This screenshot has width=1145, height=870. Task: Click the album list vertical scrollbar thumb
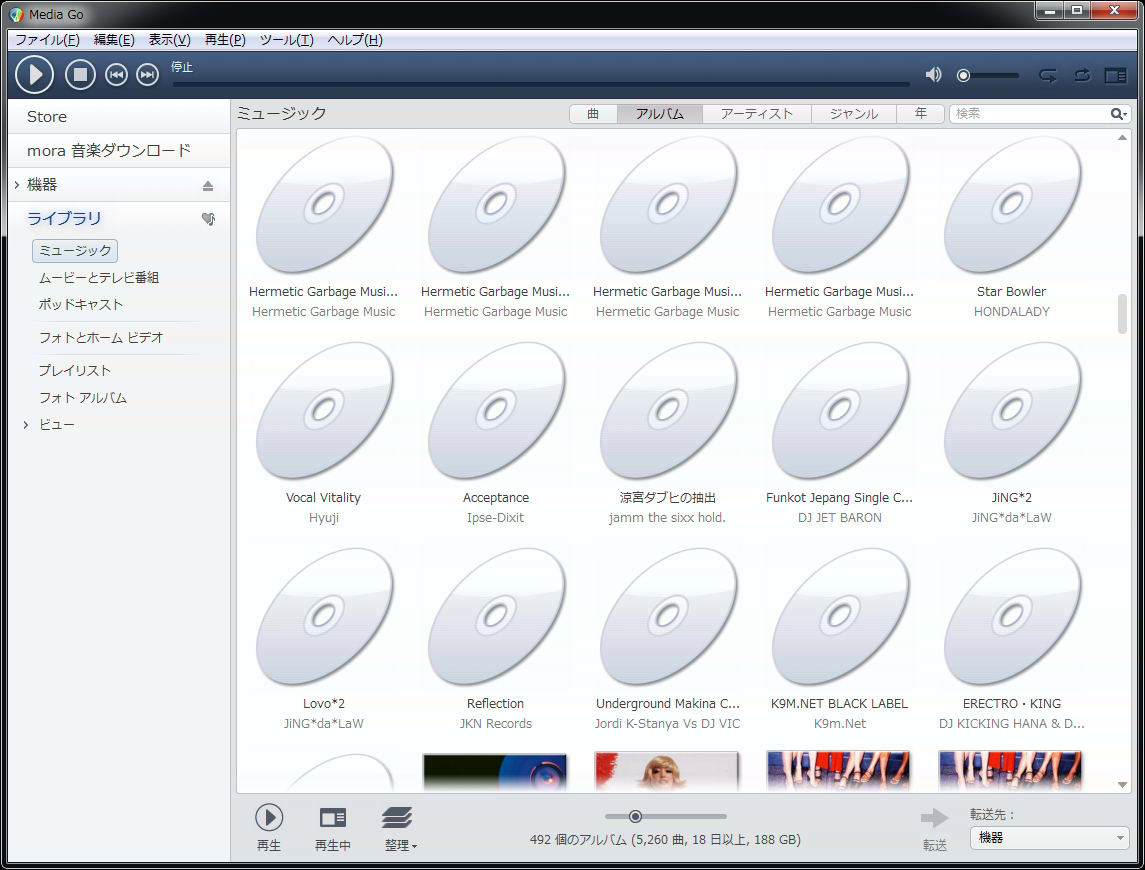click(x=1122, y=313)
